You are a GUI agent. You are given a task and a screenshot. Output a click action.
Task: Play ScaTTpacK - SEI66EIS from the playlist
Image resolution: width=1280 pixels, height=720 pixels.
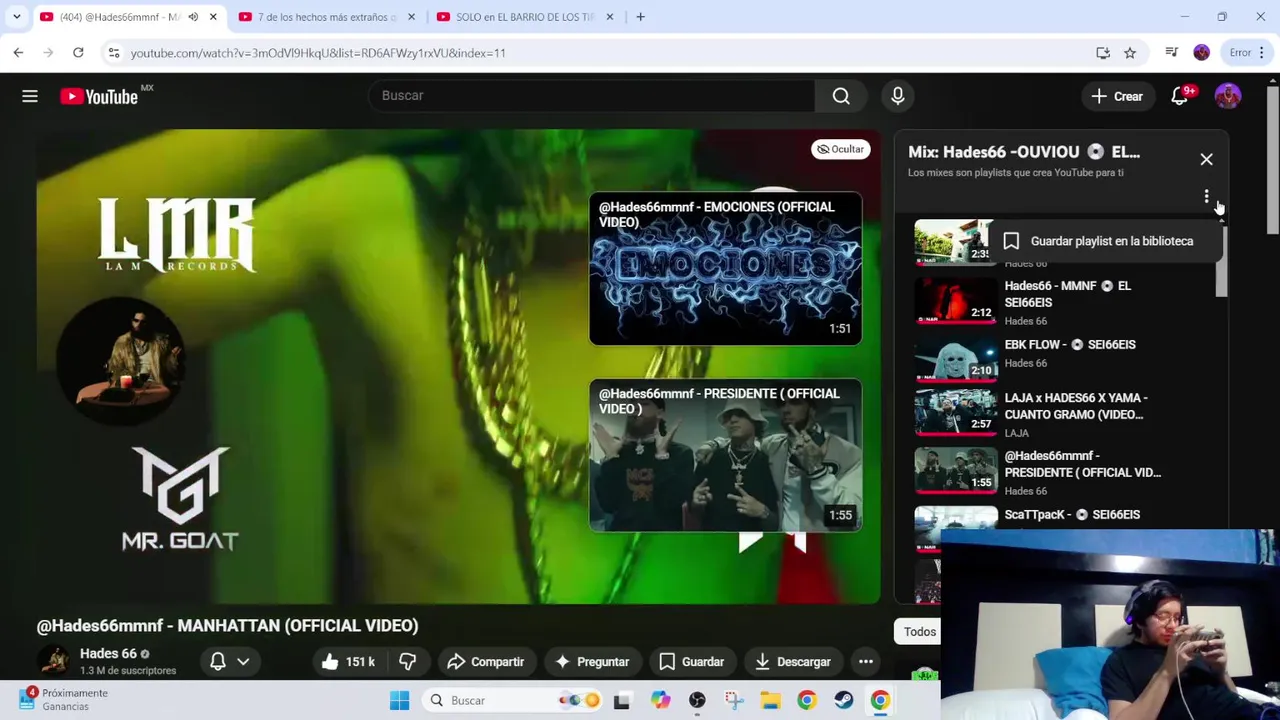(1072, 515)
